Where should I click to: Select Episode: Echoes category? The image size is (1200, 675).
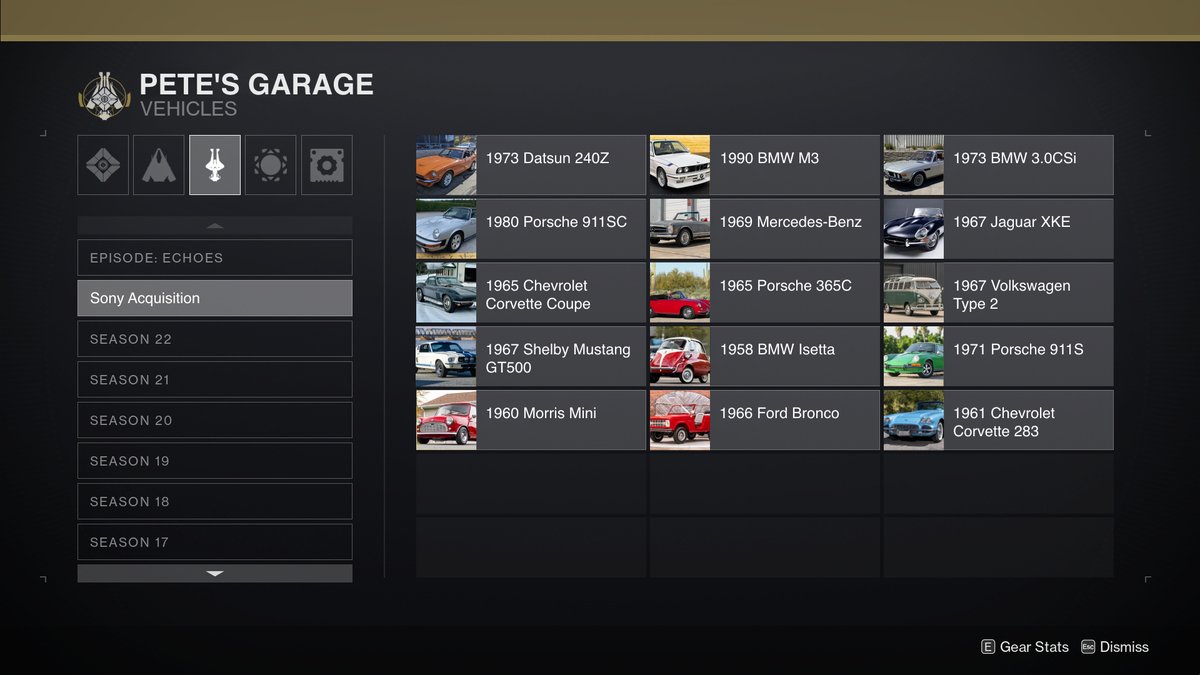tap(215, 258)
